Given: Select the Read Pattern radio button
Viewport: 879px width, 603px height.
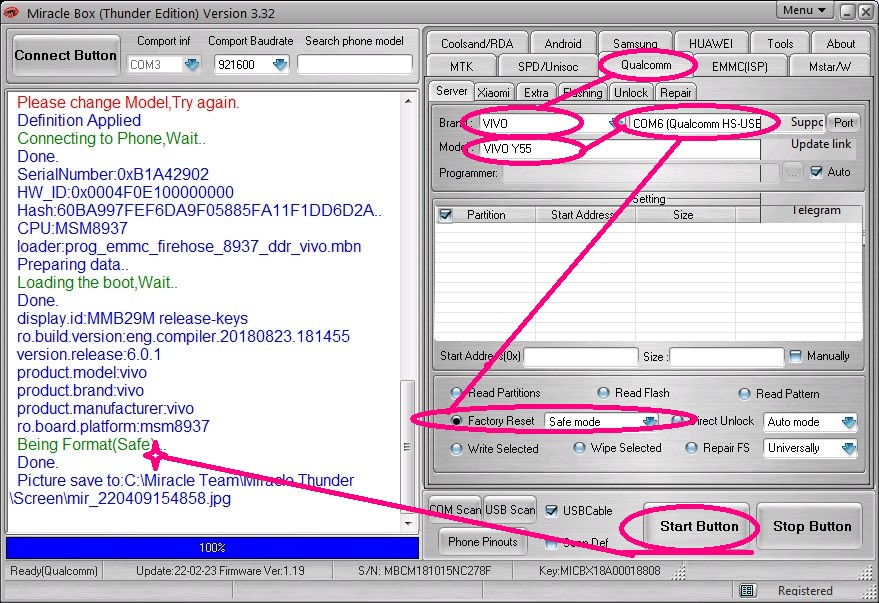Looking at the screenshot, I should (744, 394).
